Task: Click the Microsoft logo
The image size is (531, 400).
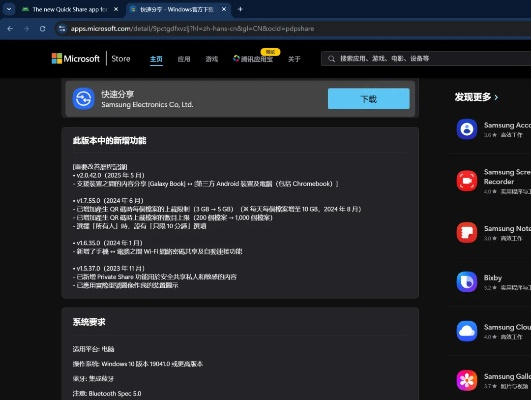Action: [76, 59]
